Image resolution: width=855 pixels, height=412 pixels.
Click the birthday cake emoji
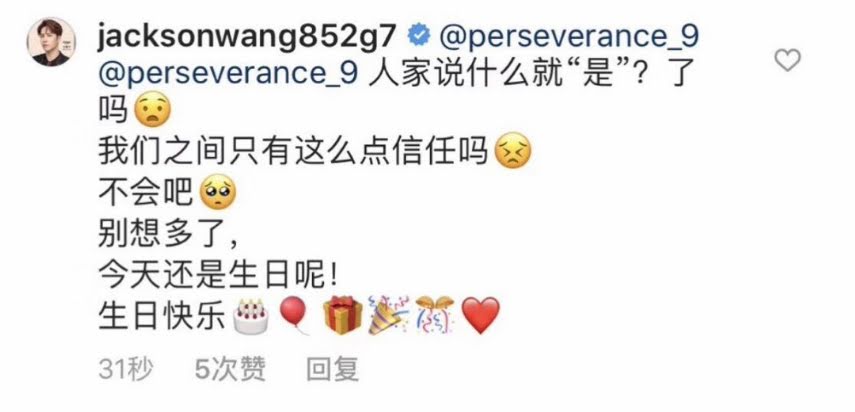(x=250, y=317)
